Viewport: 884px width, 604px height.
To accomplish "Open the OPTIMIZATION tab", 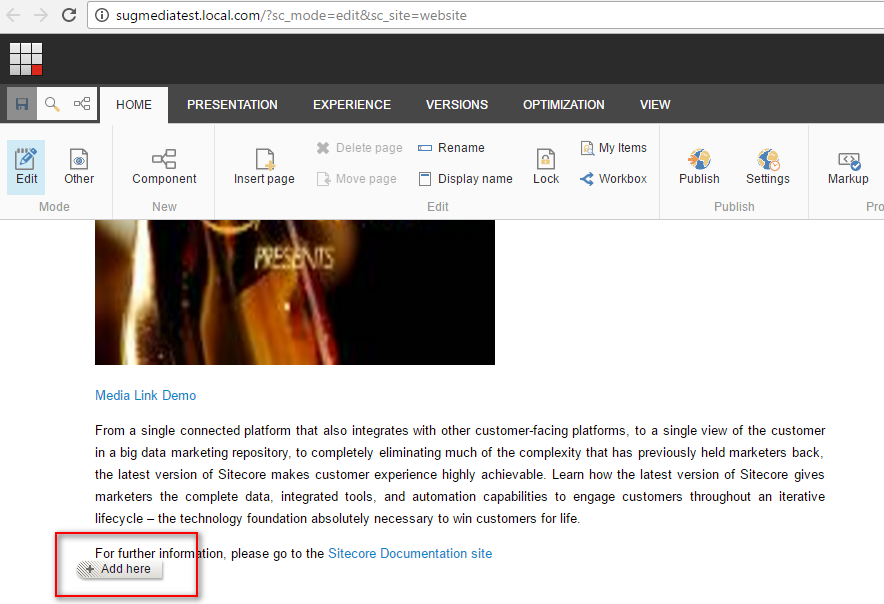I will (564, 105).
